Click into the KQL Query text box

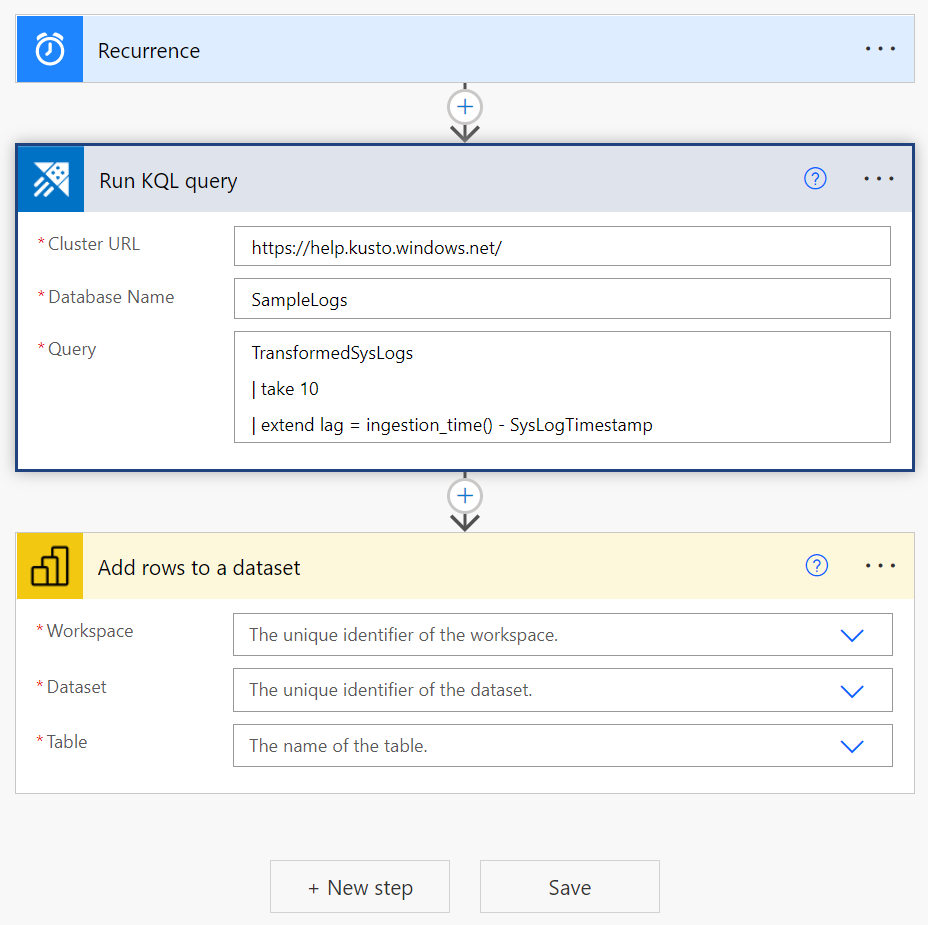click(x=562, y=388)
